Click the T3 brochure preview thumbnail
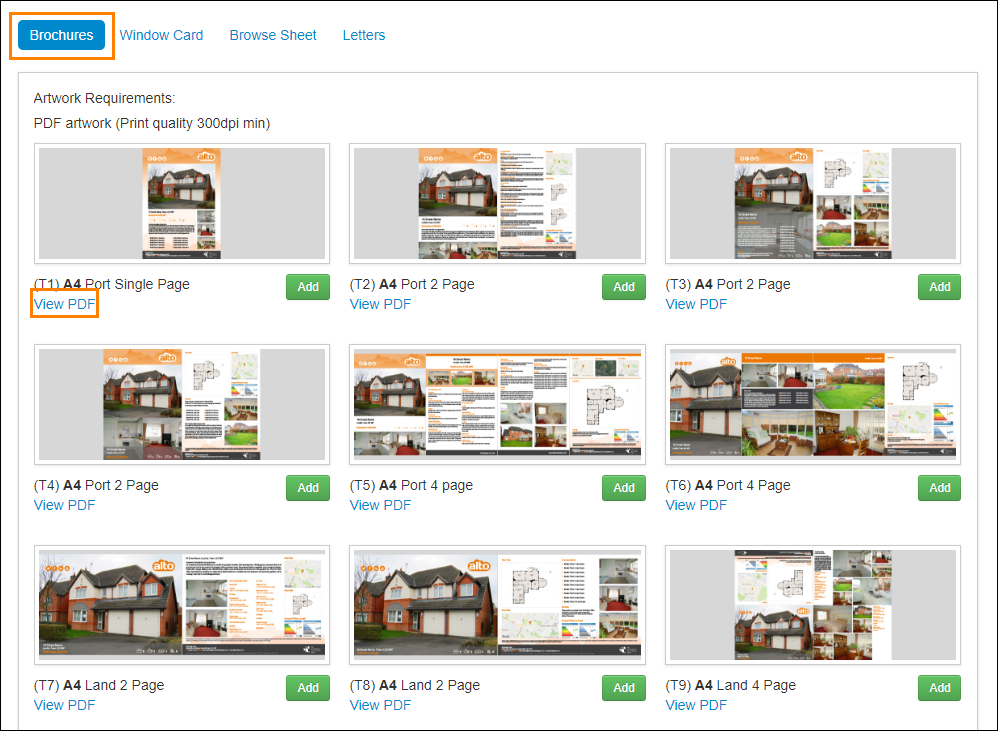This screenshot has width=998, height=731. pyautogui.click(x=813, y=204)
